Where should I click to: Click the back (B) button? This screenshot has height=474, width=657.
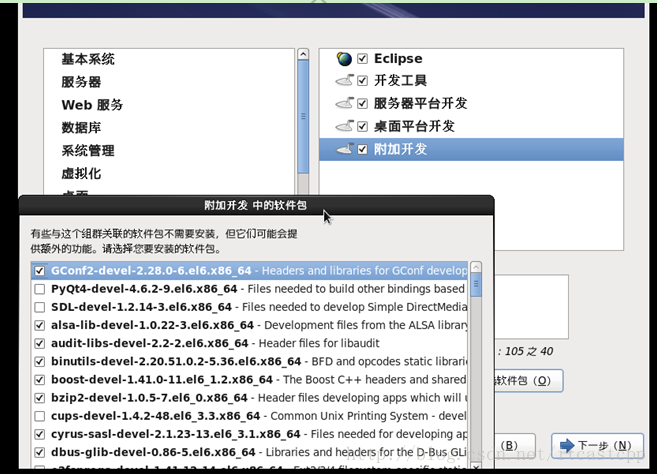point(515,446)
